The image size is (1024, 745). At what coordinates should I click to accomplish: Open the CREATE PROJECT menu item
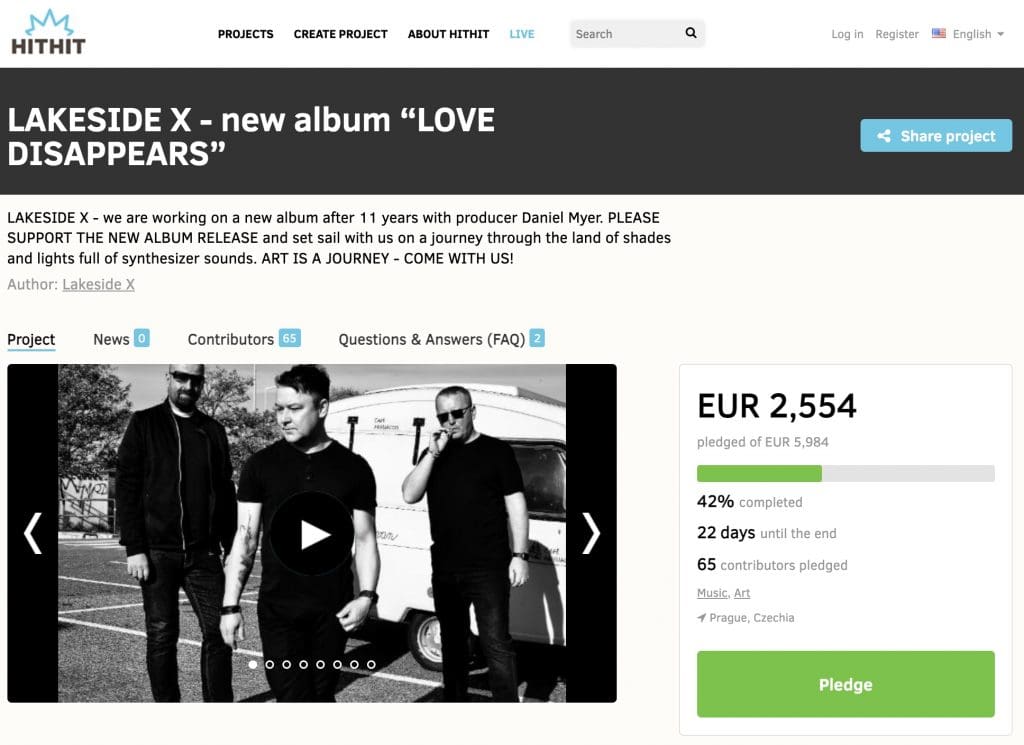(340, 34)
